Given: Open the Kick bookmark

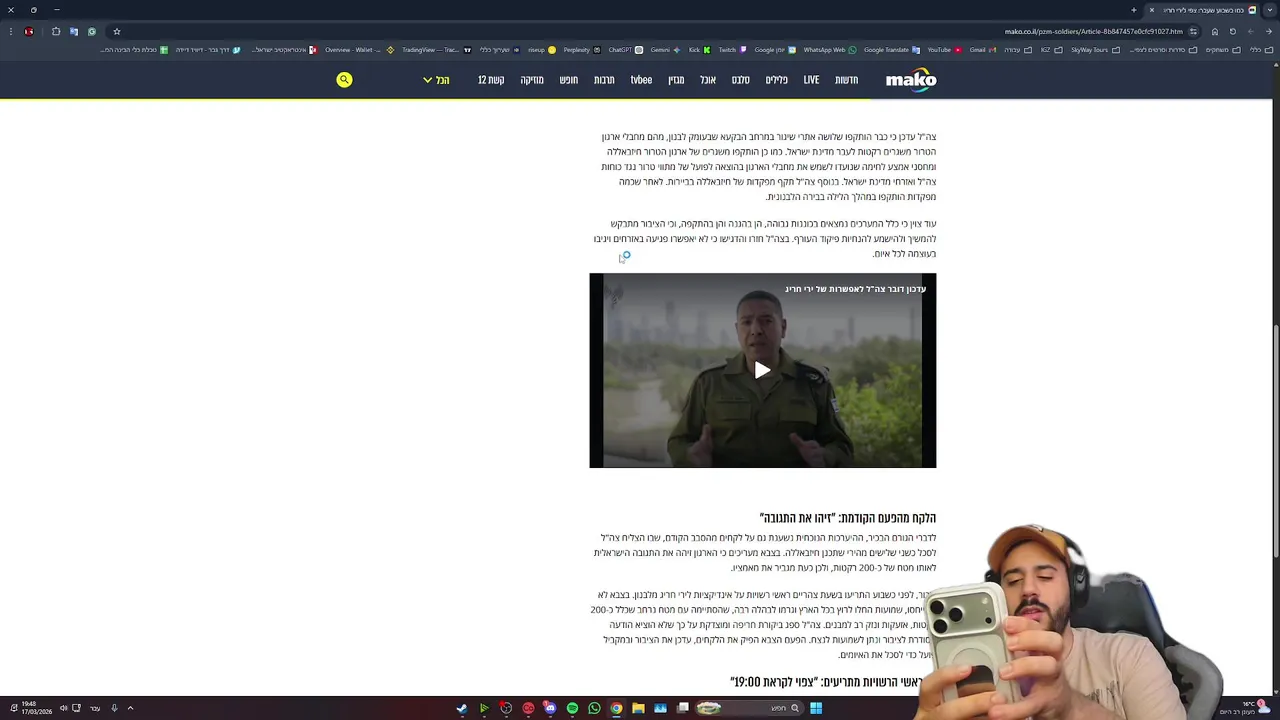Looking at the screenshot, I should [699, 49].
